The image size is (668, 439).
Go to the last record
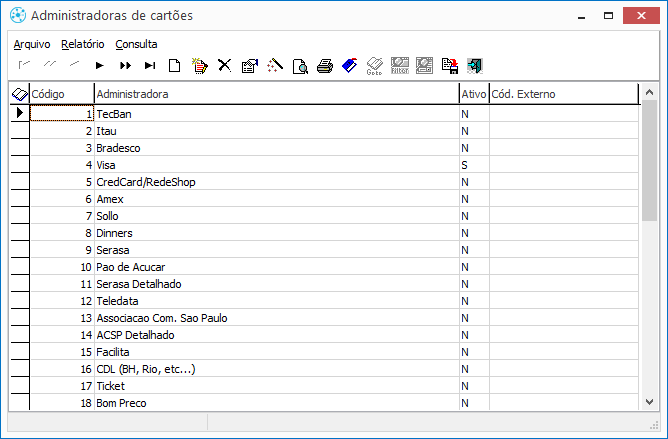pos(150,65)
